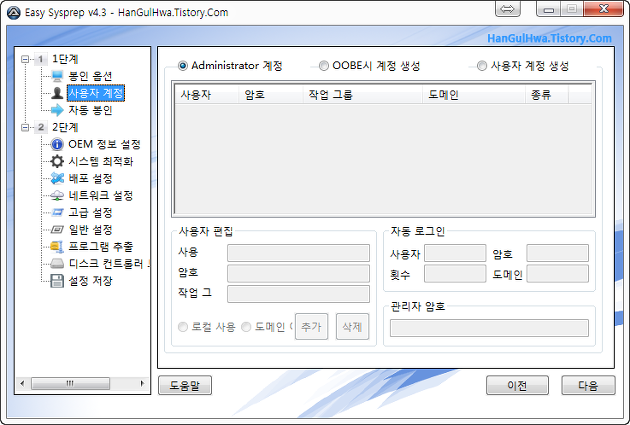
Task: Open 봉인 옵션 in the tree
Action: click(90, 76)
